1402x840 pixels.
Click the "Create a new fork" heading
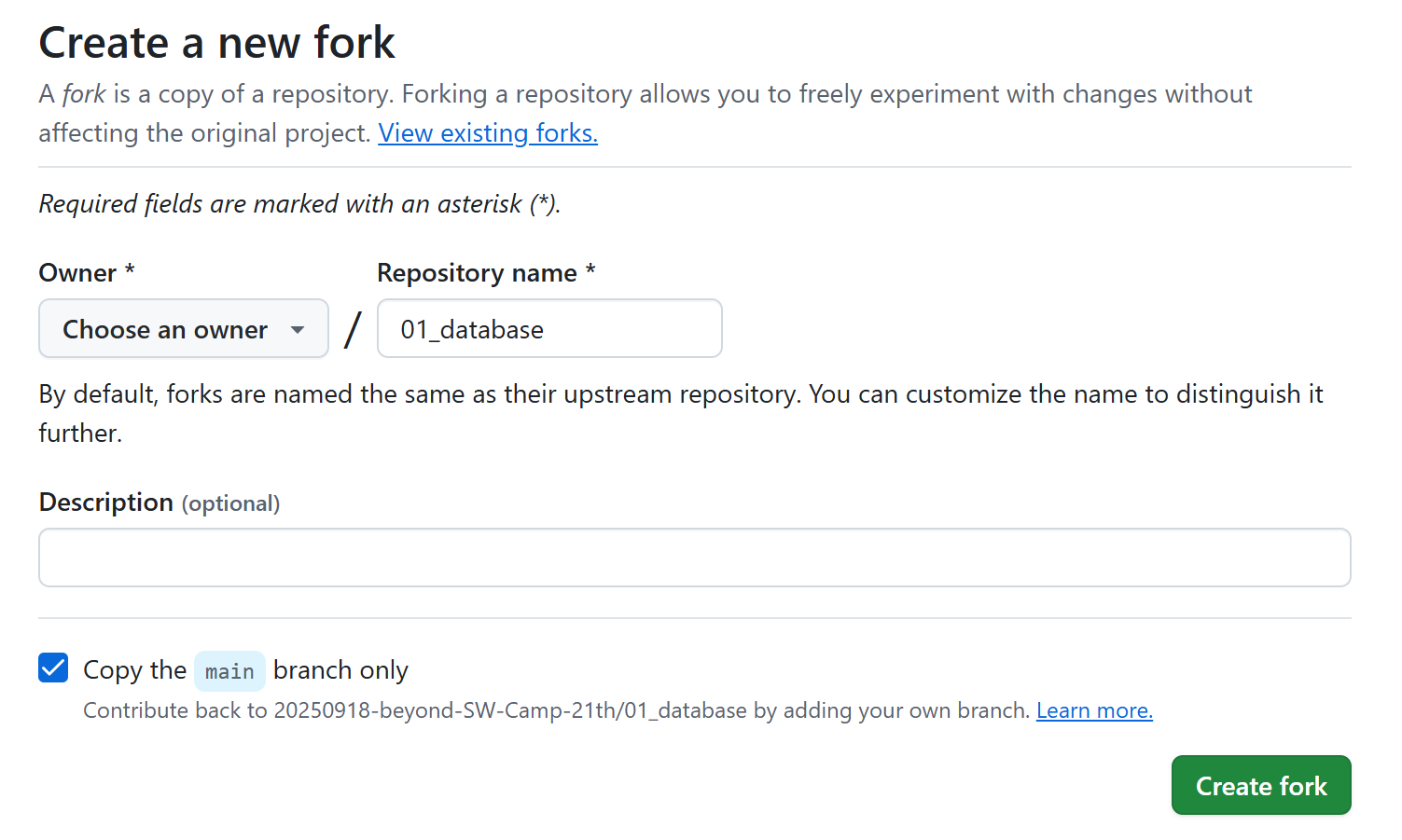217,43
